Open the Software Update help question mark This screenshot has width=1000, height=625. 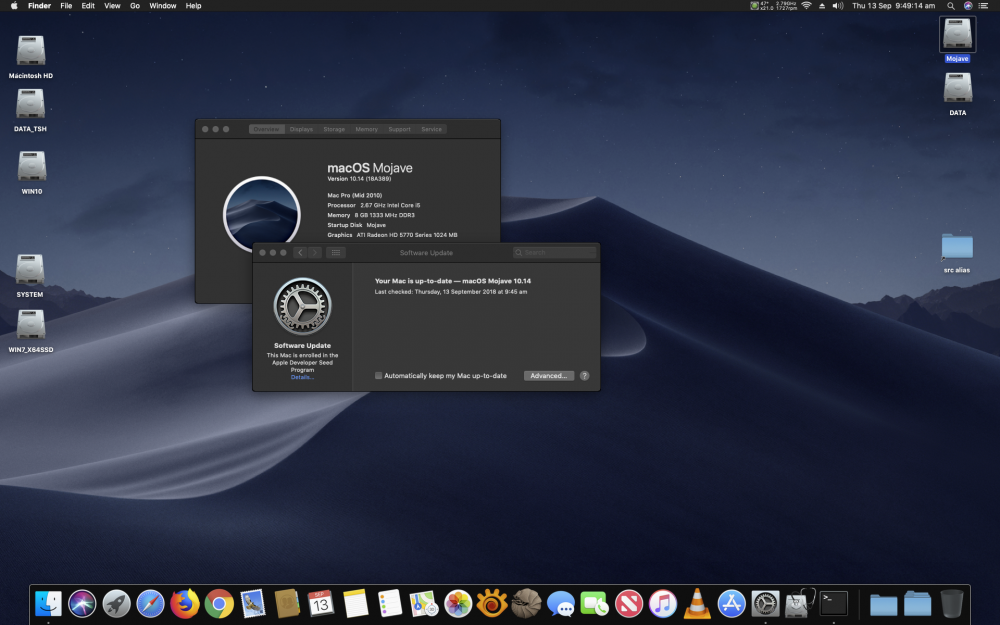(584, 376)
